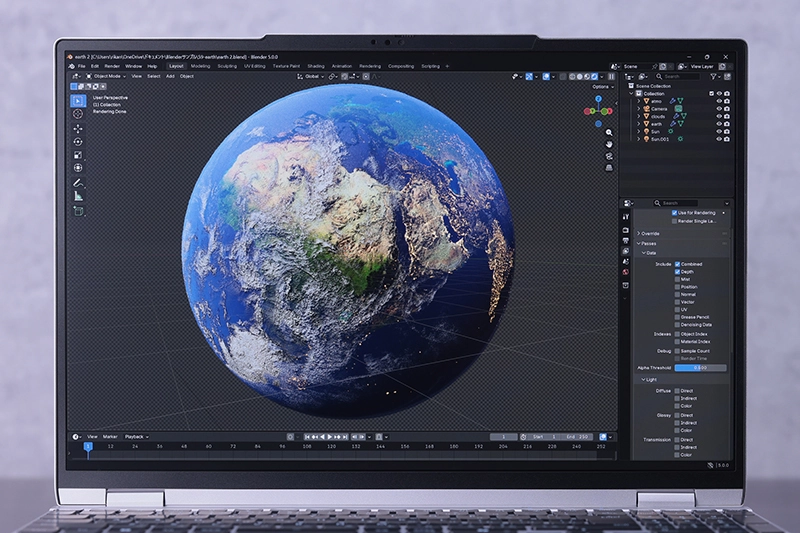Open the Scene properties tab

[x=626, y=261]
